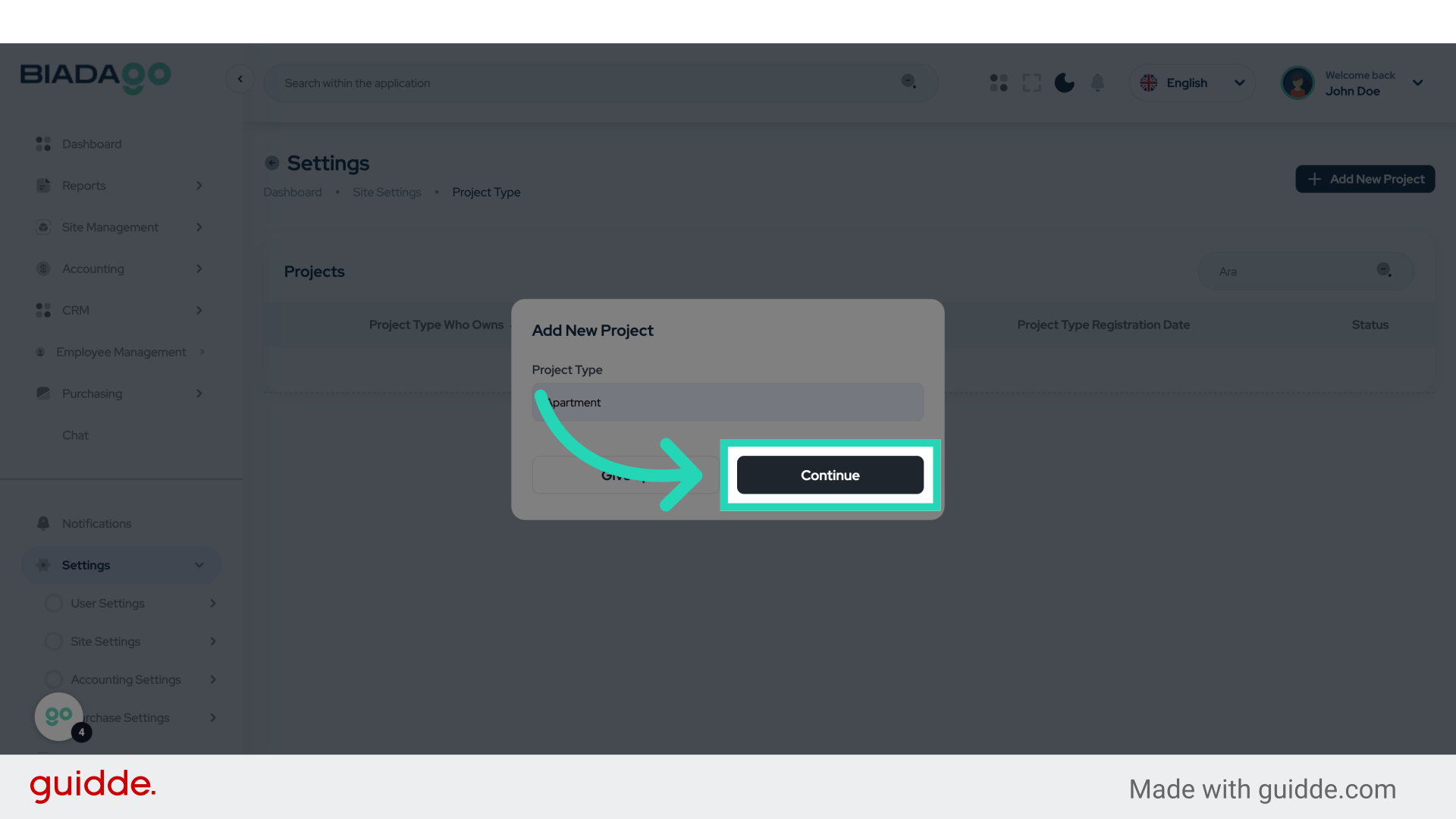Screen dimensions: 1456x819
Task: Click the back arrow beside Settings title
Action: pyautogui.click(x=271, y=163)
